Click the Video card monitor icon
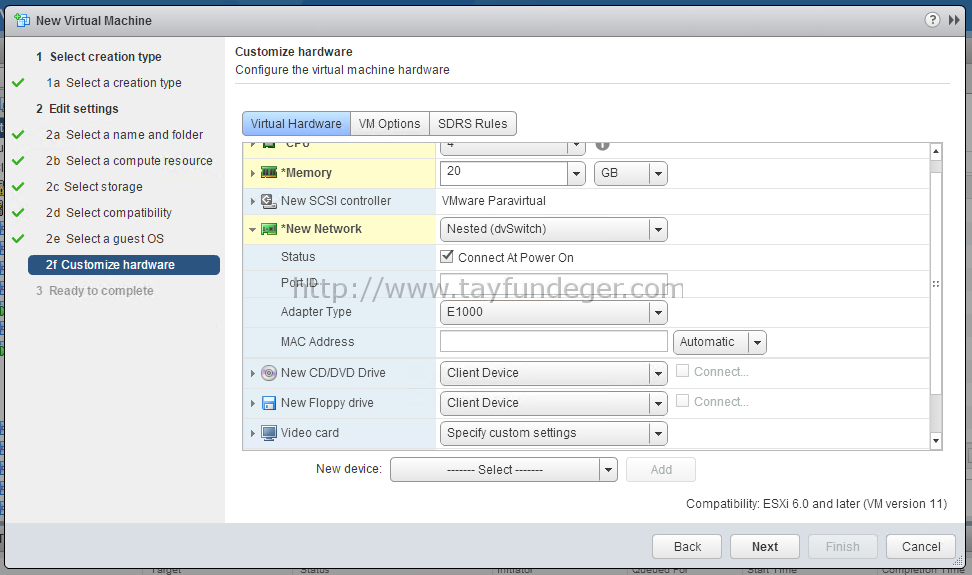 click(x=268, y=433)
